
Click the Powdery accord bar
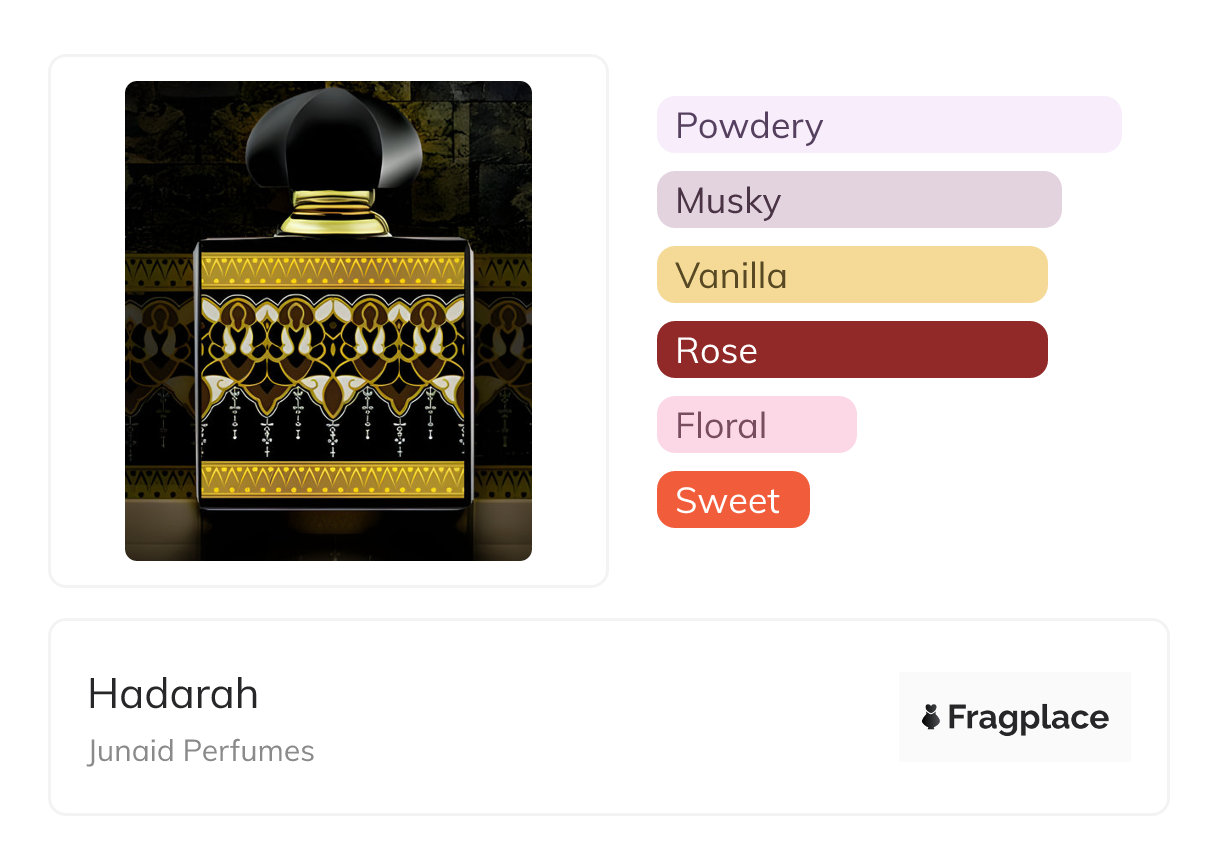(x=888, y=125)
